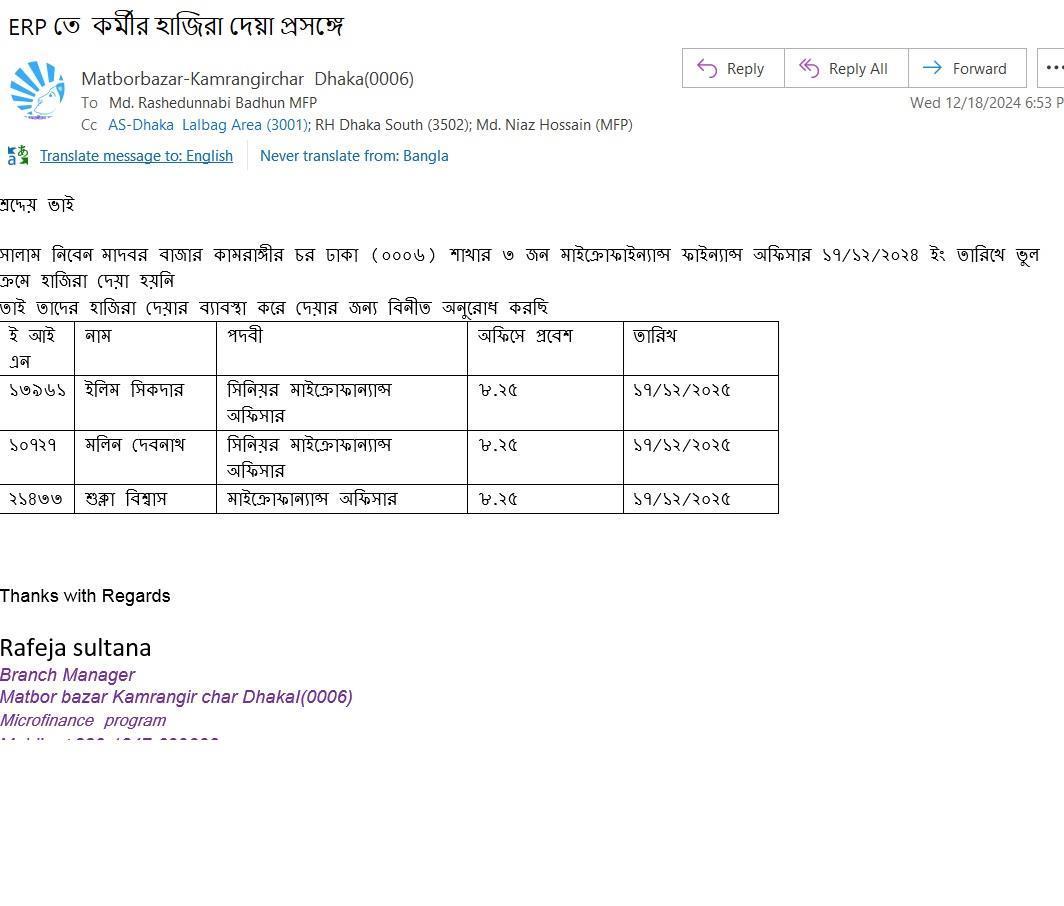Click the অফিসে প্রবেশ column header
The width and height of the screenshot is (1064, 906).
click(546, 348)
